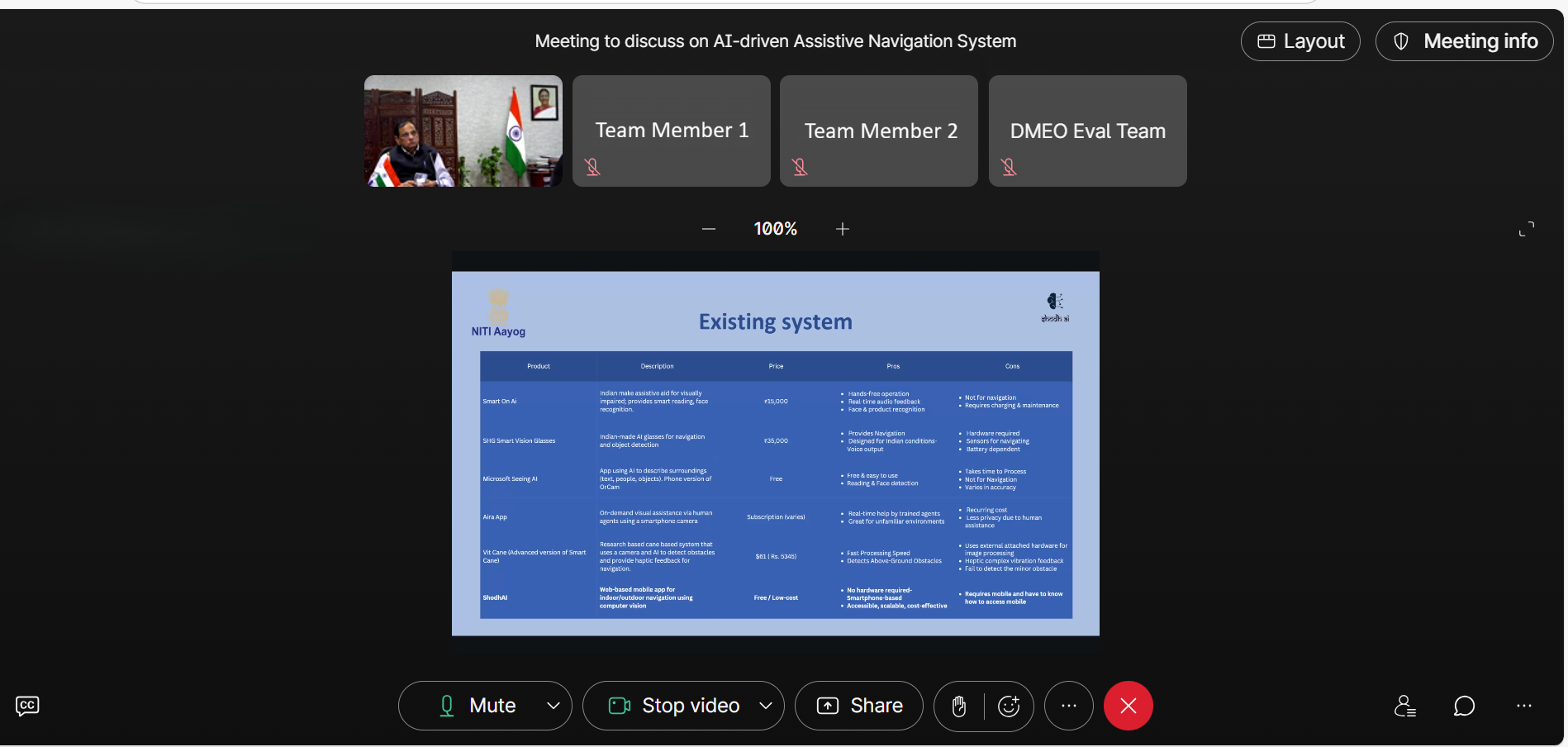Mute the microphone
This screenshot has width=1568, height=747.
[478, 706]
